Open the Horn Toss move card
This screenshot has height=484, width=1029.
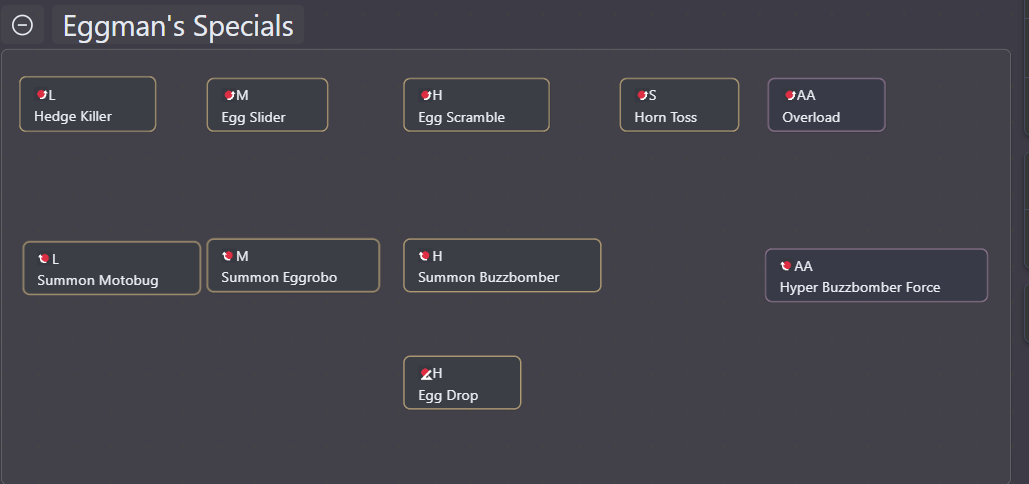(679, 105)
